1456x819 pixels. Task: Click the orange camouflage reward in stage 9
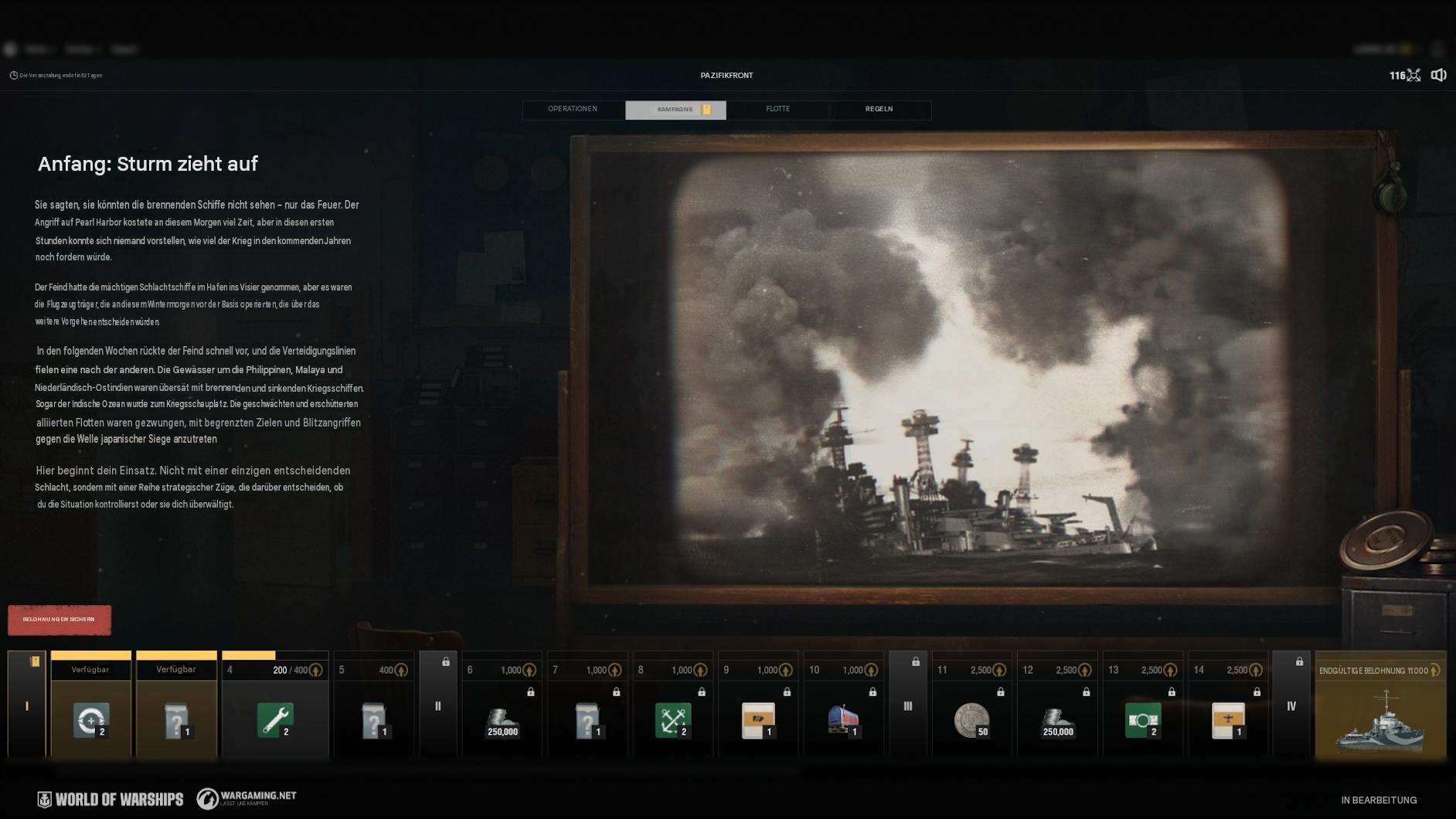click(x=758, y=720)
